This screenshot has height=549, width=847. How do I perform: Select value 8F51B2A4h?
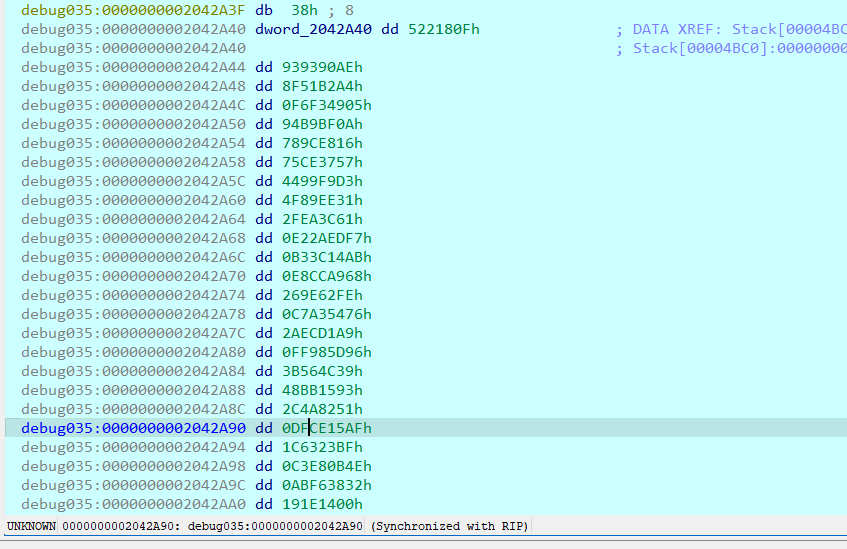click(322, 86)
